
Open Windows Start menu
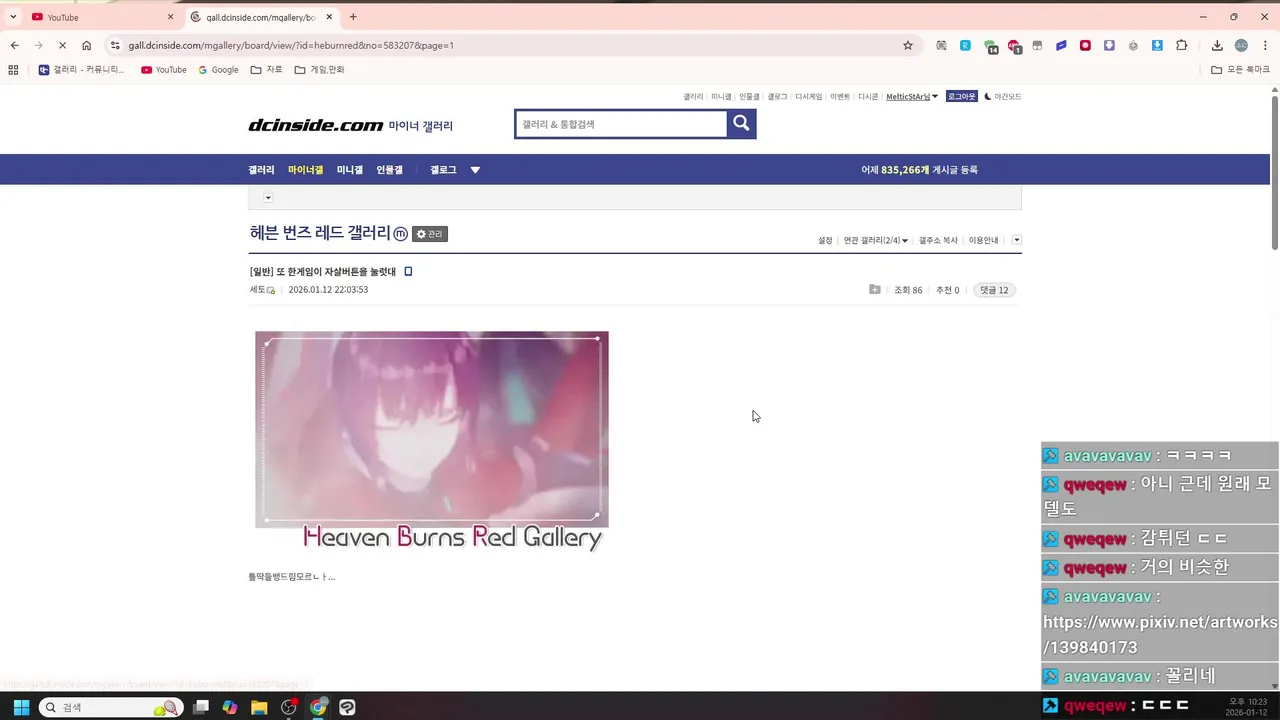(20, 707)
